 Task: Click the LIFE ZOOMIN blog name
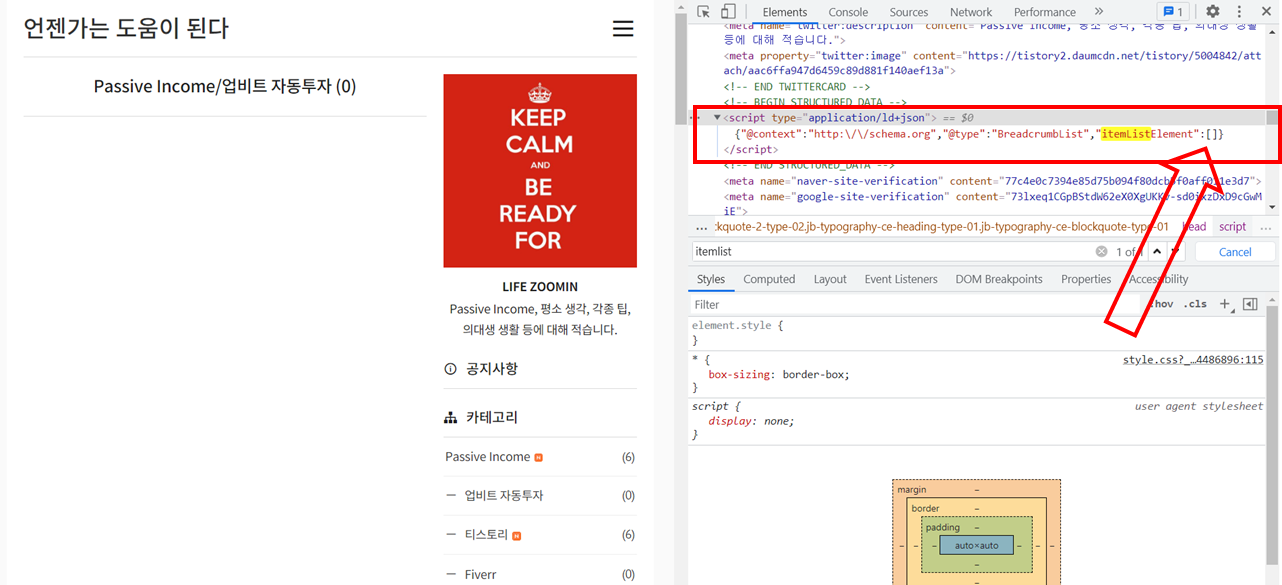(540, 287)
